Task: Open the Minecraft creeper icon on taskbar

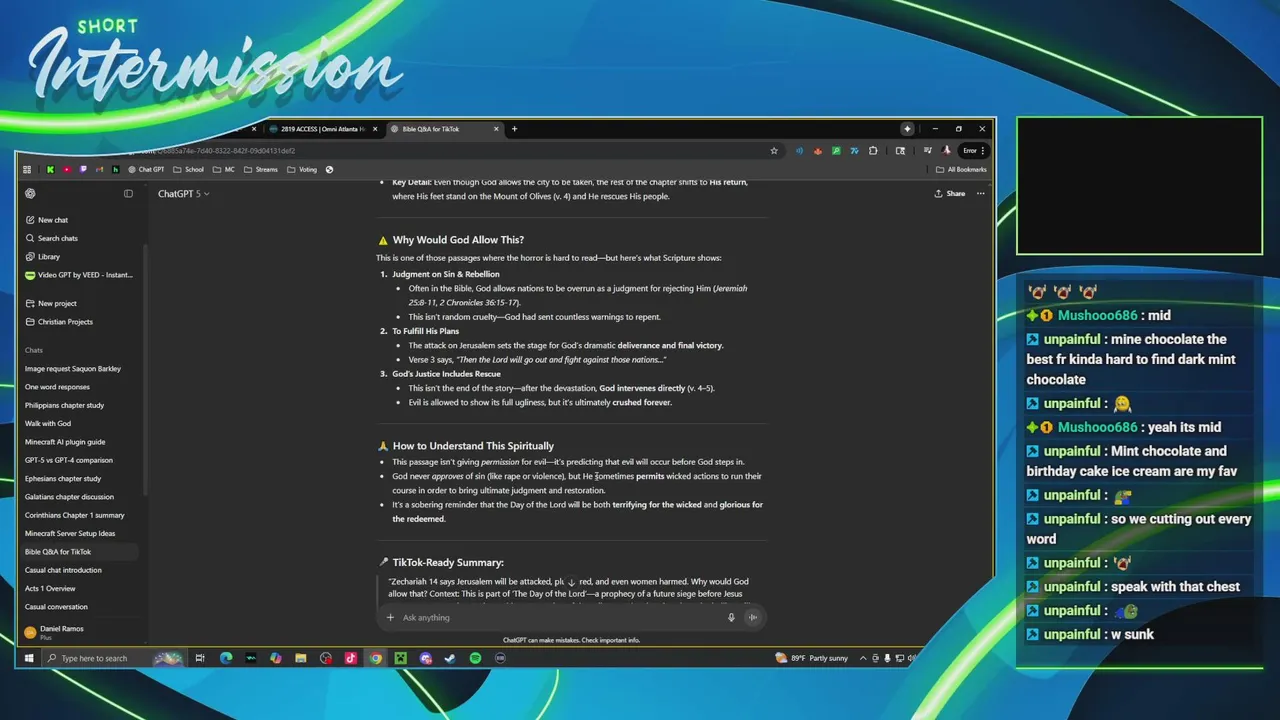Action: tap(400, 658)
